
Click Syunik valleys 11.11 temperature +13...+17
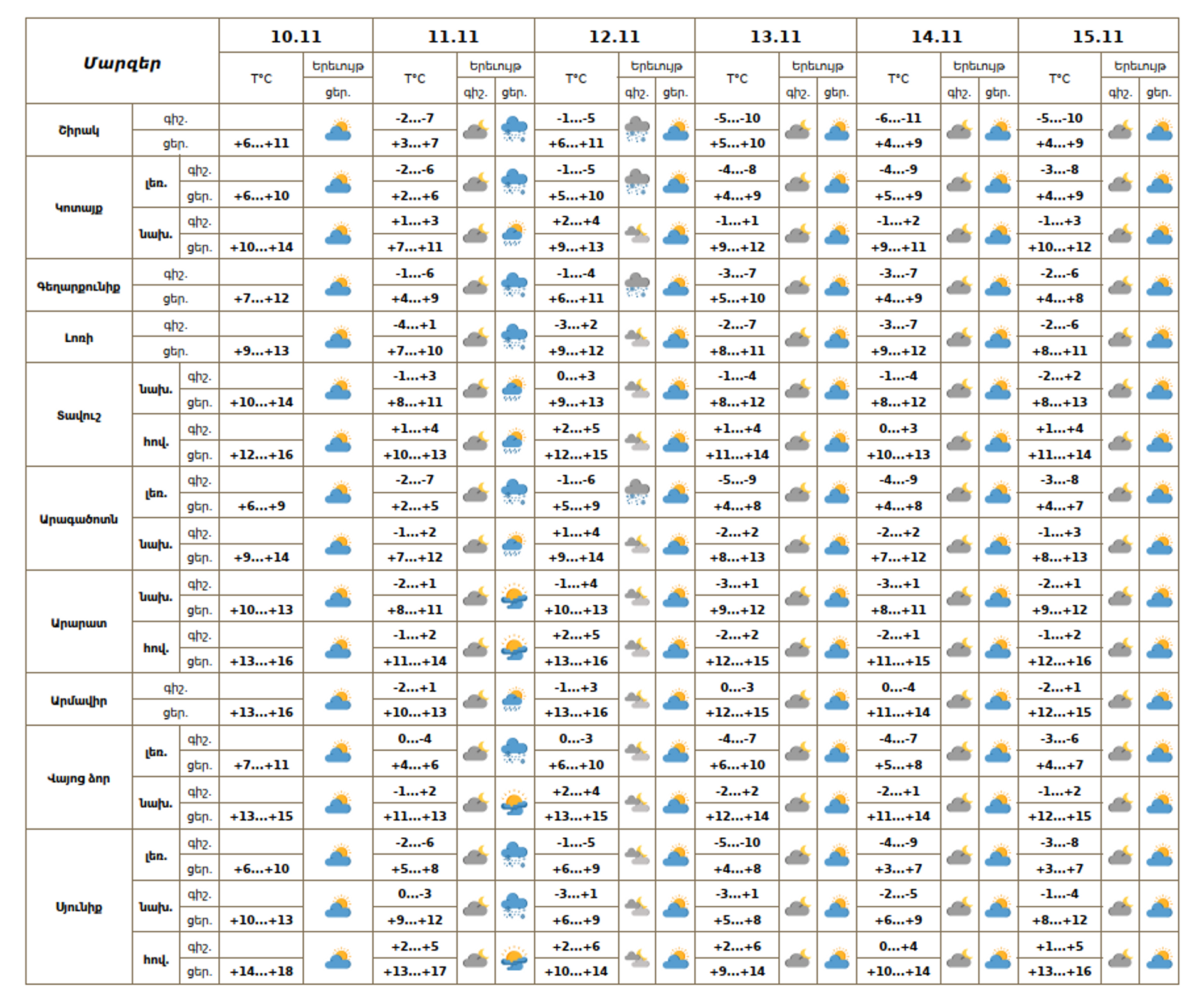coord(415,971)
